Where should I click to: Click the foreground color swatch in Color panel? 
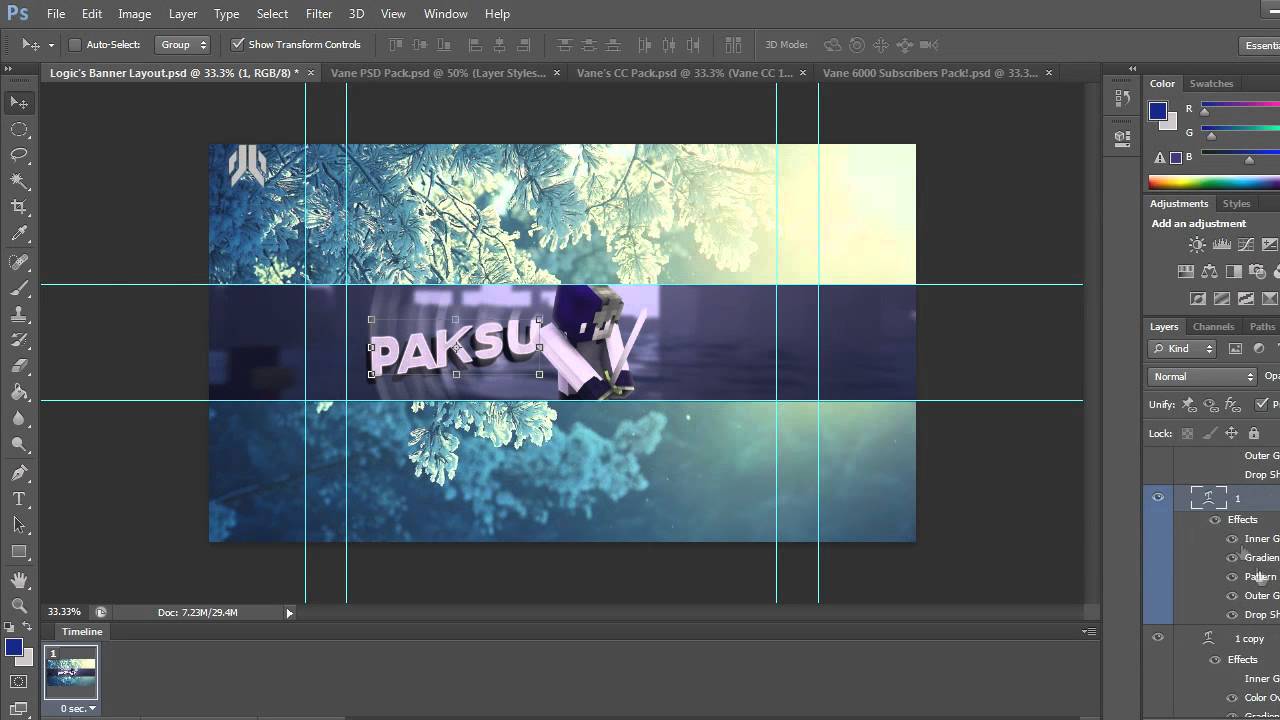point(1158,112)
